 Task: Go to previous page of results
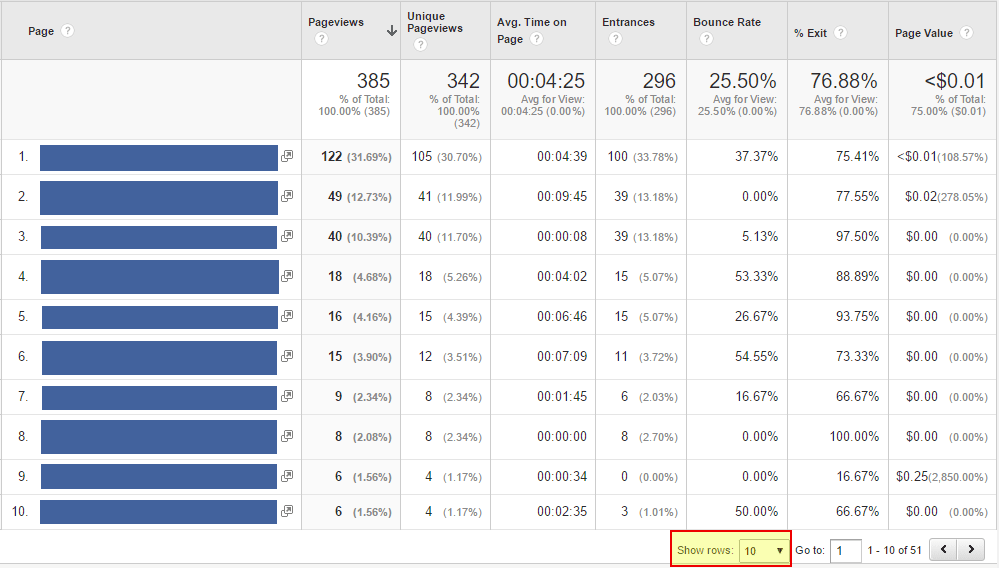(943, 550)
